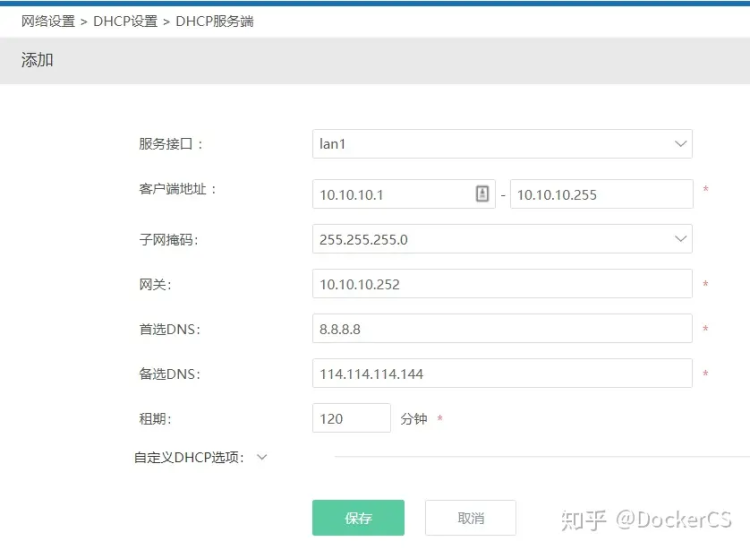This screenshot has height=550, width=750.
Task: Click the 保存 button
Action: tap(358, 517)
